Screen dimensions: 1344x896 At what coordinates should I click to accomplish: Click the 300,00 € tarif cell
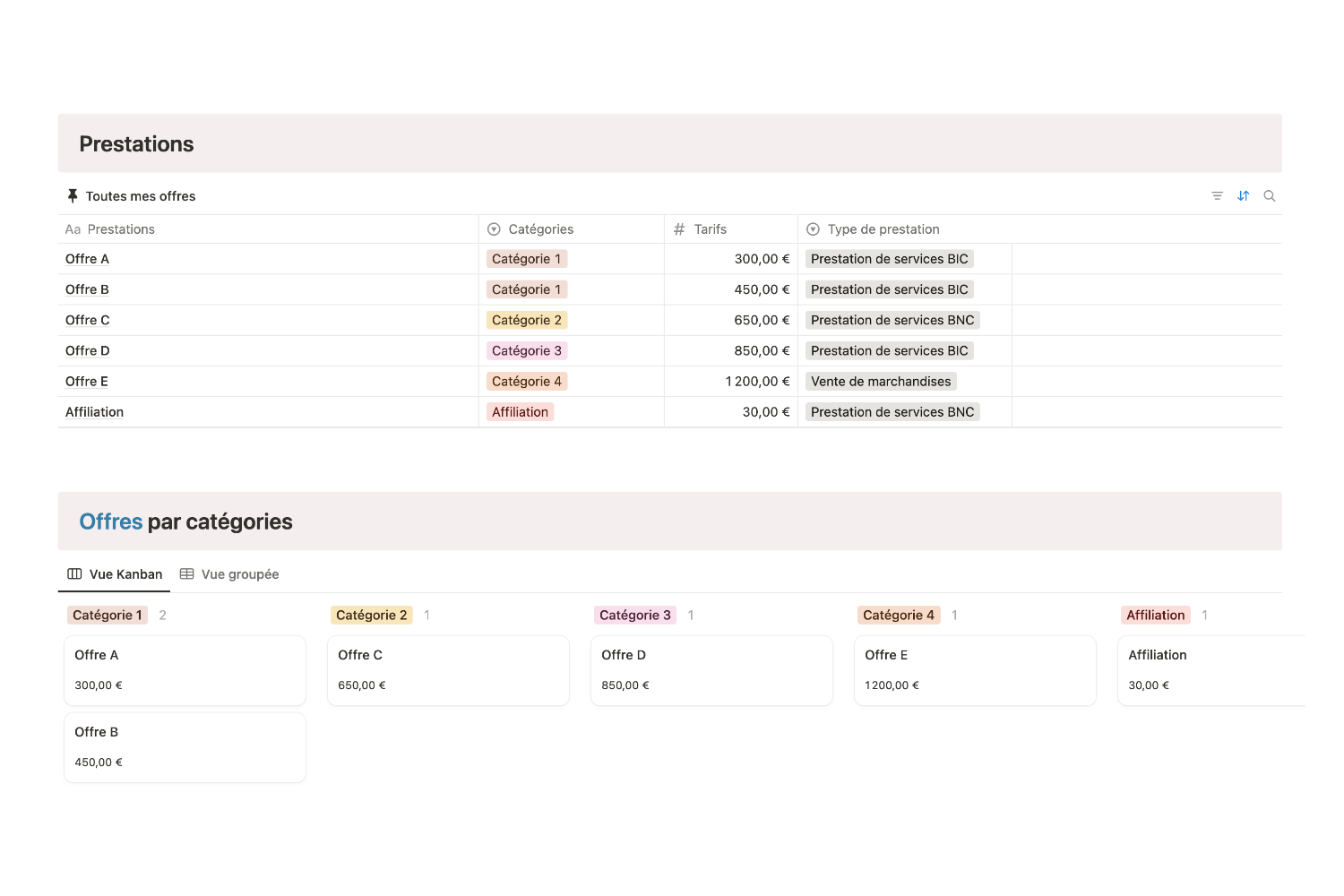(x=731, y=259)
